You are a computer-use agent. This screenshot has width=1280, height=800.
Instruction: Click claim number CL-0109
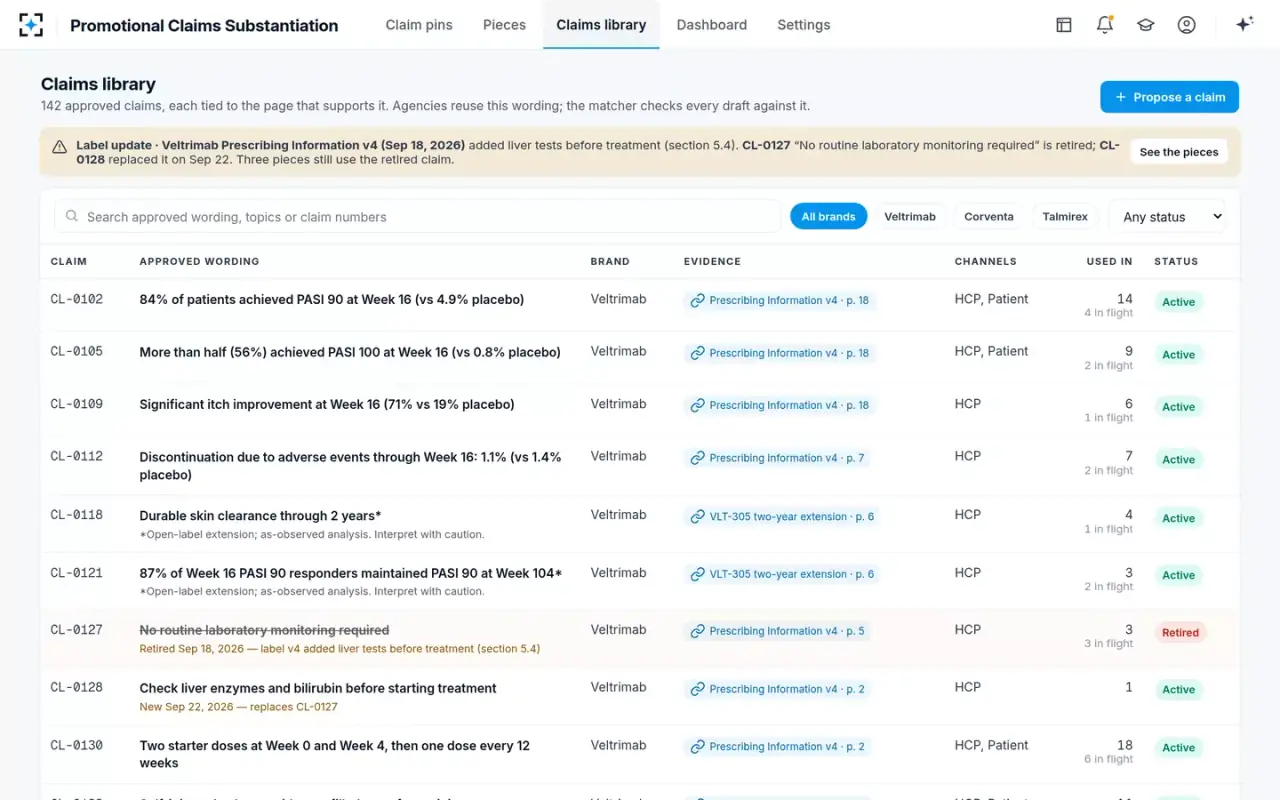click(77, 404)
